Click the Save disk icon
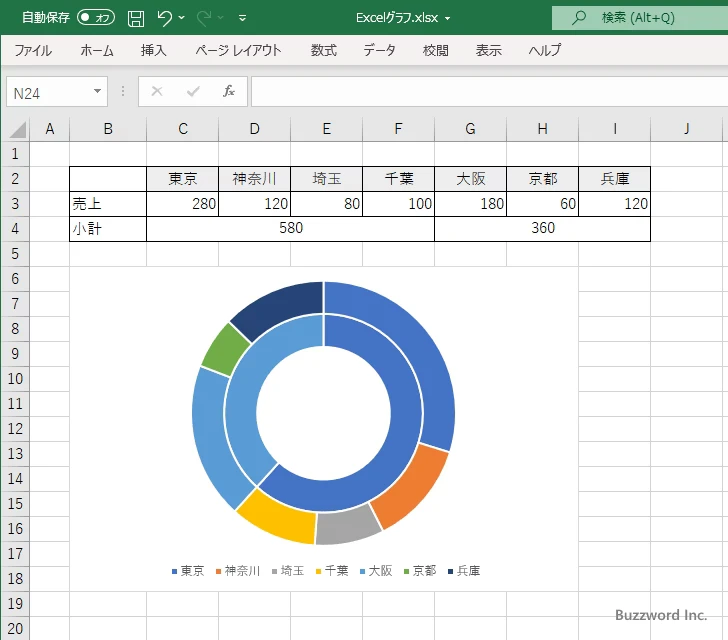Screen dimensions: 728x640 tap(136, 18)
